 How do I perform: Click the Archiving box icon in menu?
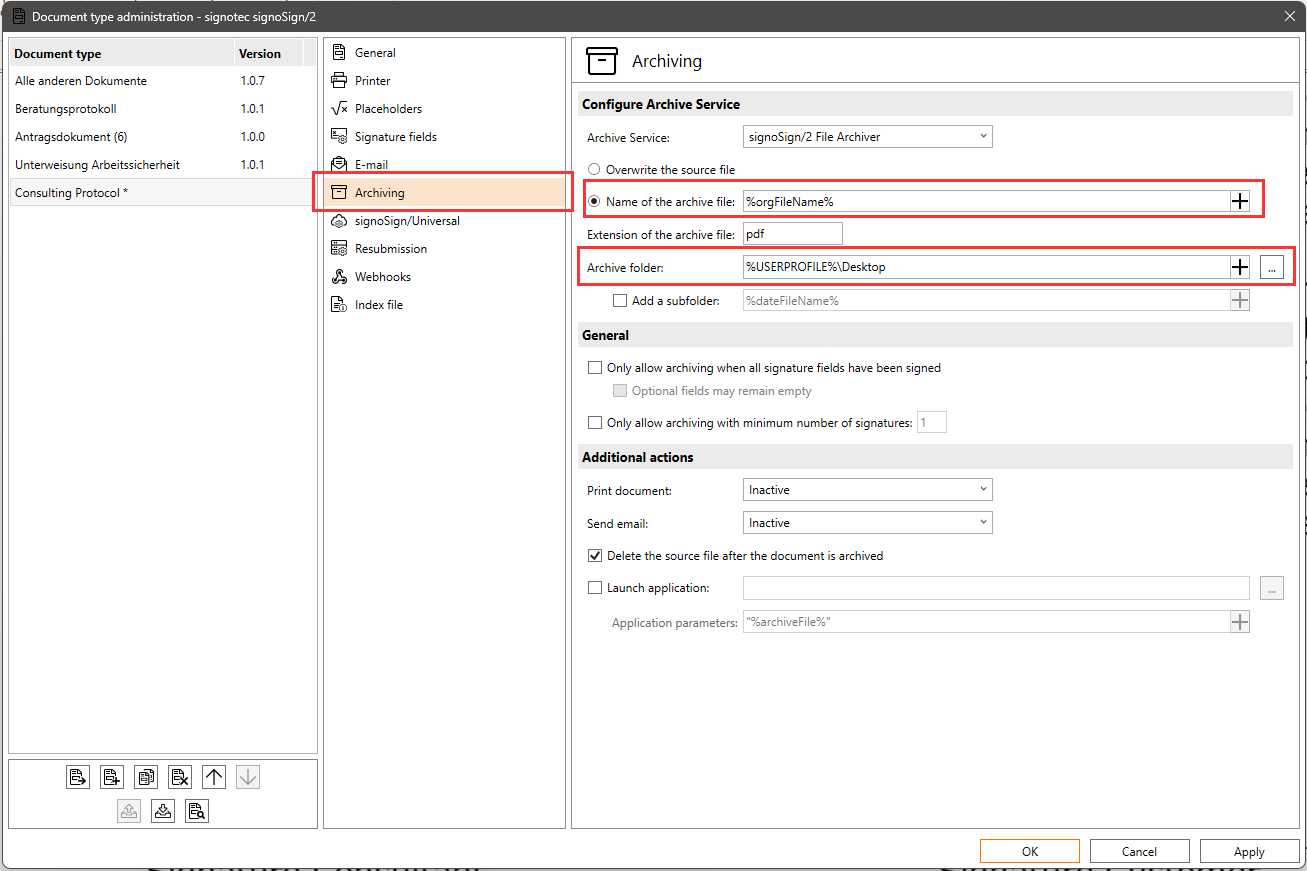[339, 193]
